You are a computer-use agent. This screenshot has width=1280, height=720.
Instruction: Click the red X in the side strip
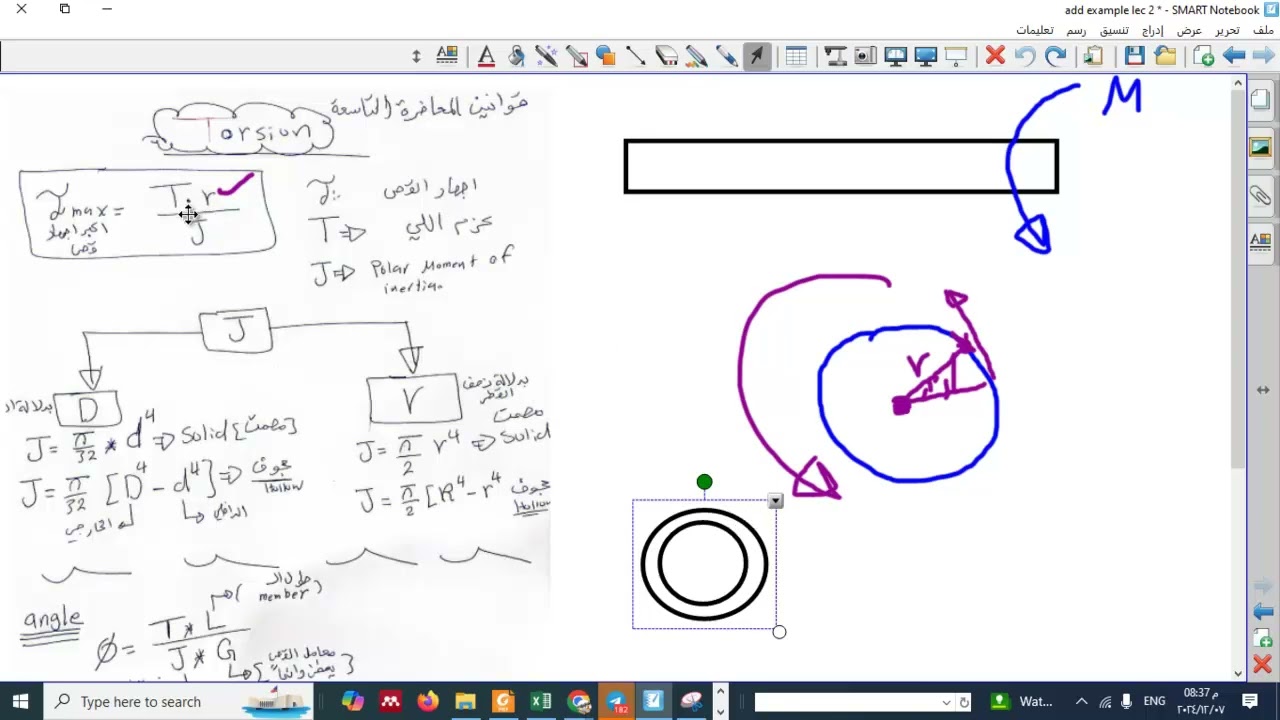pos(1262,664)
